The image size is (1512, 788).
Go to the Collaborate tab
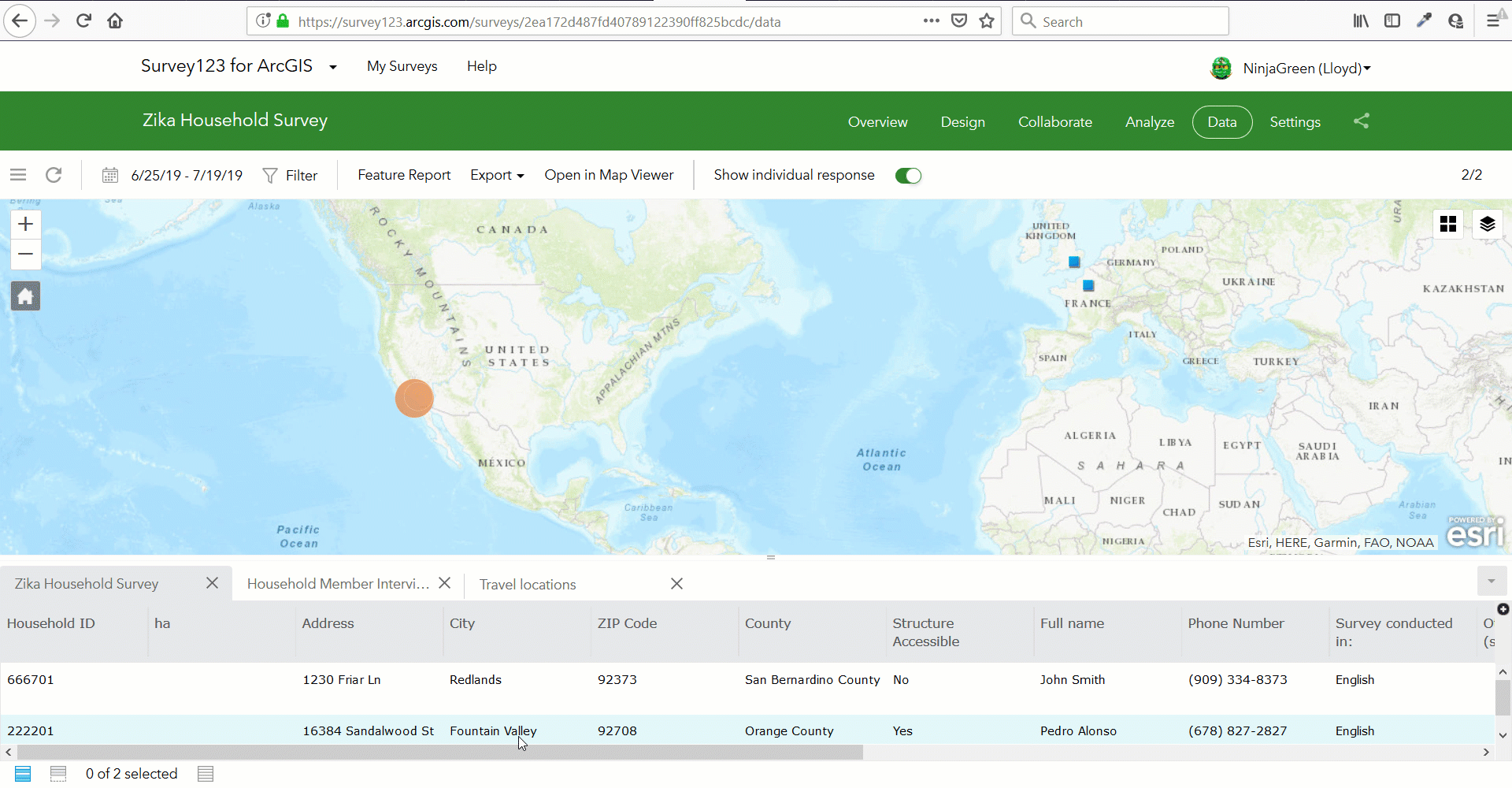point(1054,122)
